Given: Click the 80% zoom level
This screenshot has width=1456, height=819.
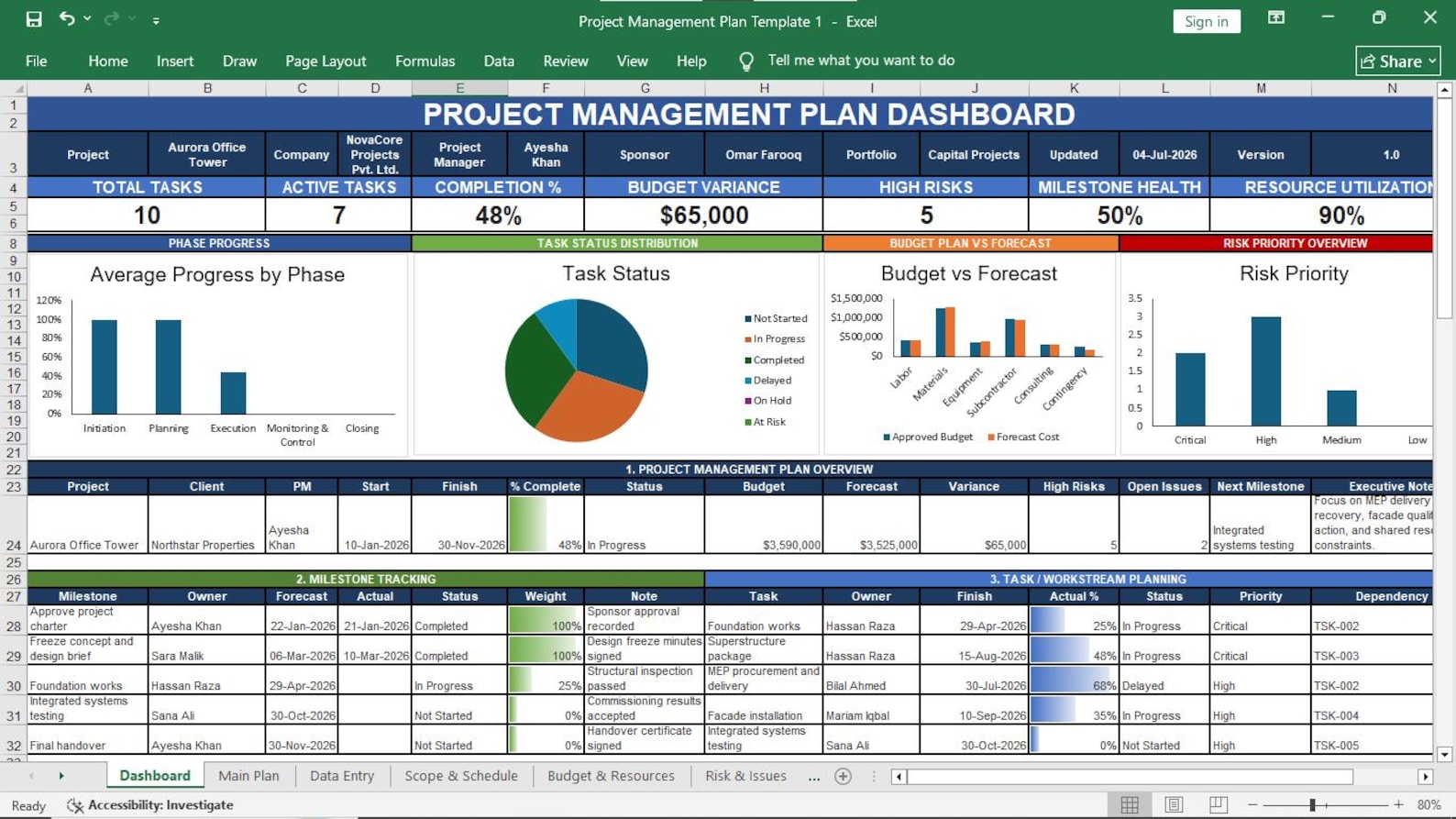Looking at the screenshot, I should point(1428,805).
